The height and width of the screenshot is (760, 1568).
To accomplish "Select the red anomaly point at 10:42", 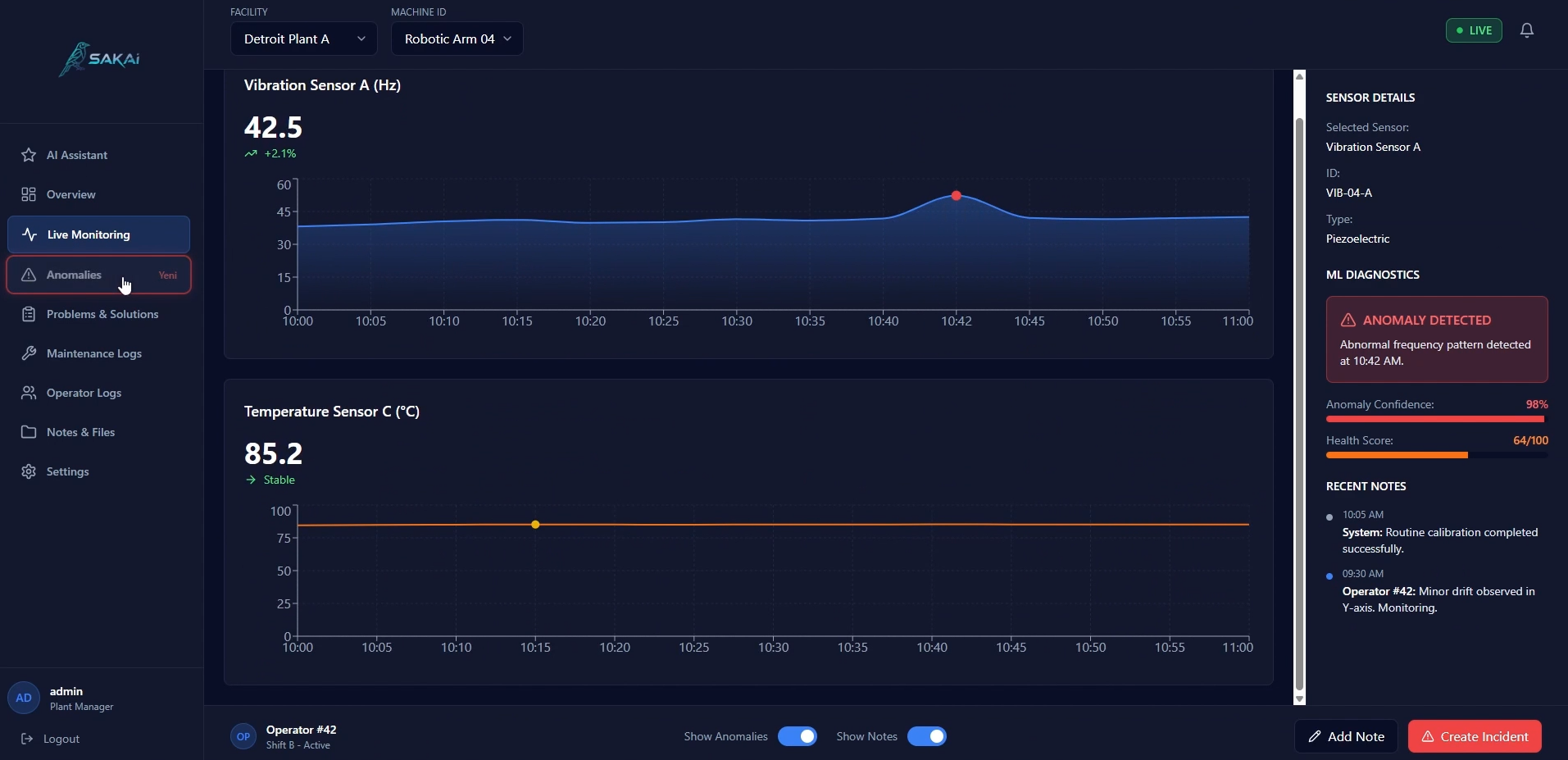I will point(956,196).
